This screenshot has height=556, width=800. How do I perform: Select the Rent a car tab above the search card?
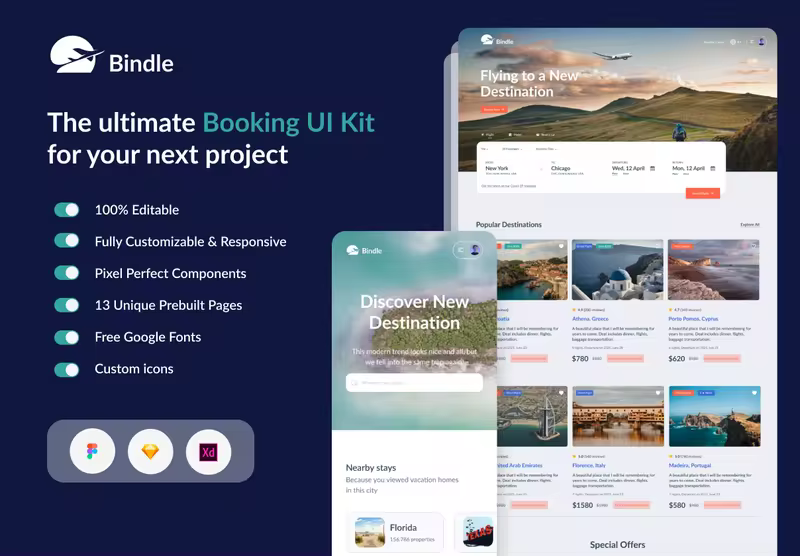point(545,135)
